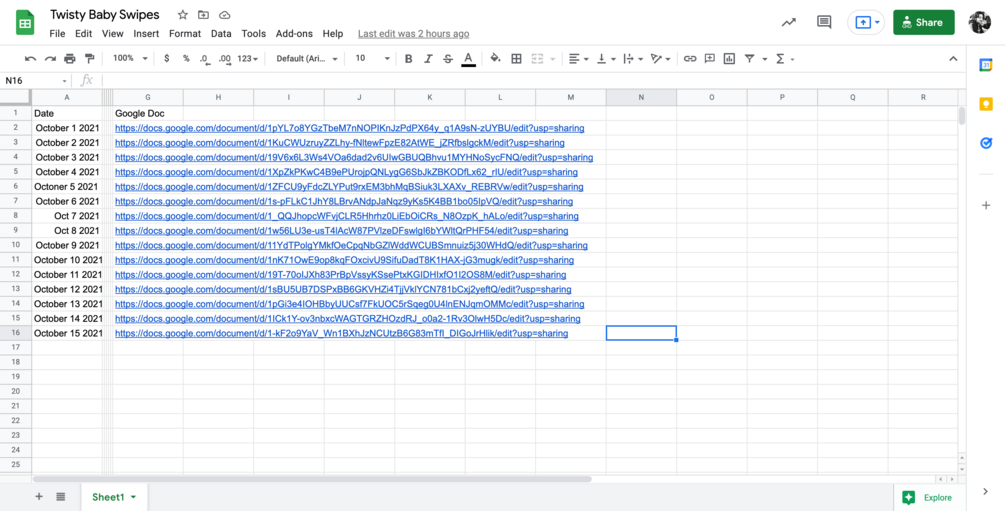The image size is (1005, 511).
Task: Open Google Calendar side panel
Action: point(986,65)
